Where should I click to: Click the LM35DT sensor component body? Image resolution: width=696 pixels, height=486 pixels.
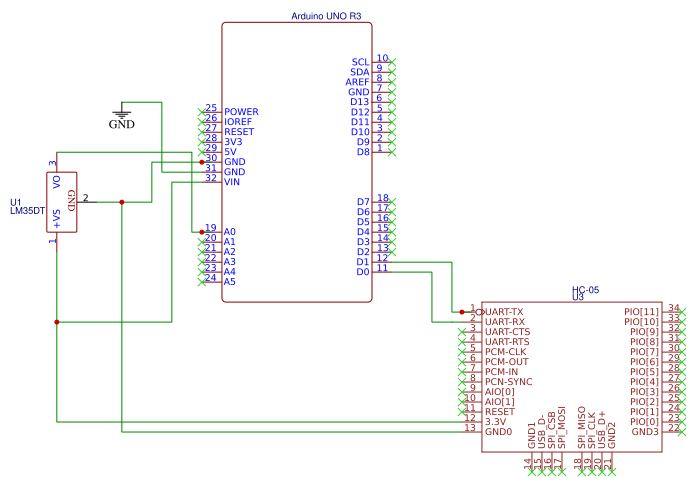pos(62,202)
